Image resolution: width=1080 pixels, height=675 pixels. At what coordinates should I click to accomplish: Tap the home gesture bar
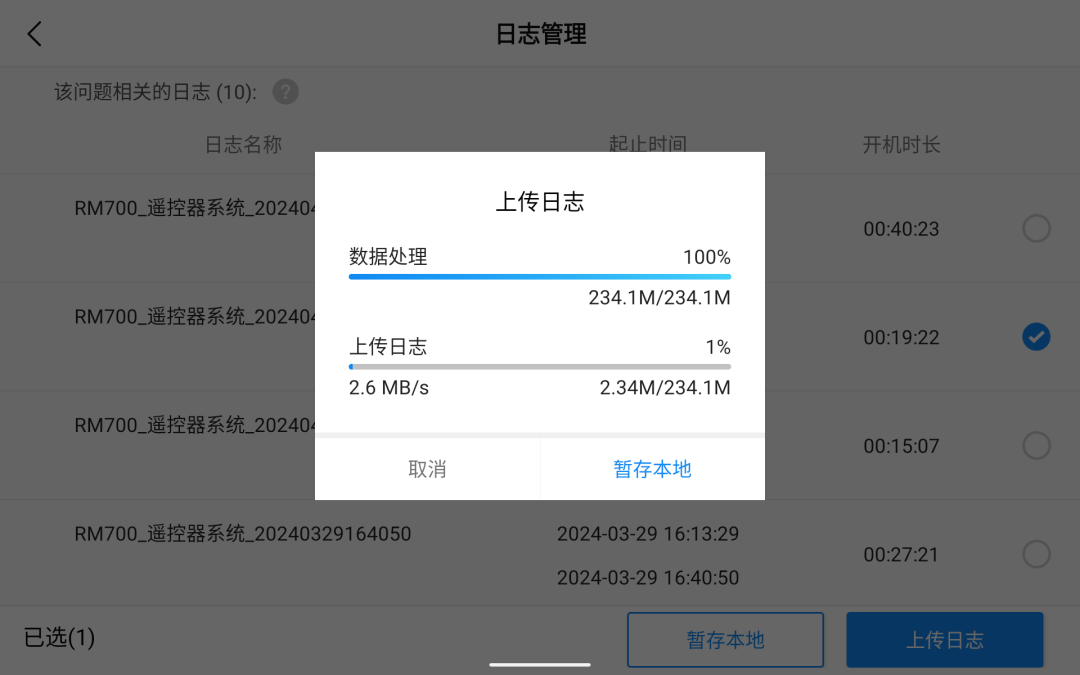[x=540, y=665]
